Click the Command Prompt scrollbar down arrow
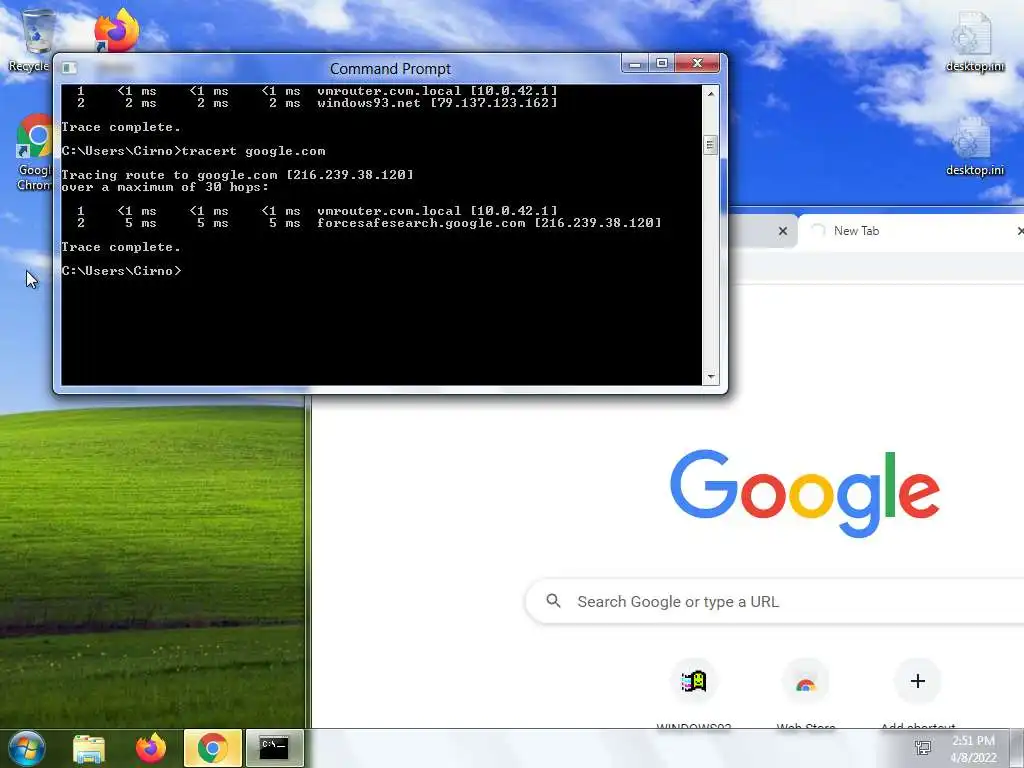Image resolution: width=1024 pixels, height=768 pixels. click(x=711, y=377)
